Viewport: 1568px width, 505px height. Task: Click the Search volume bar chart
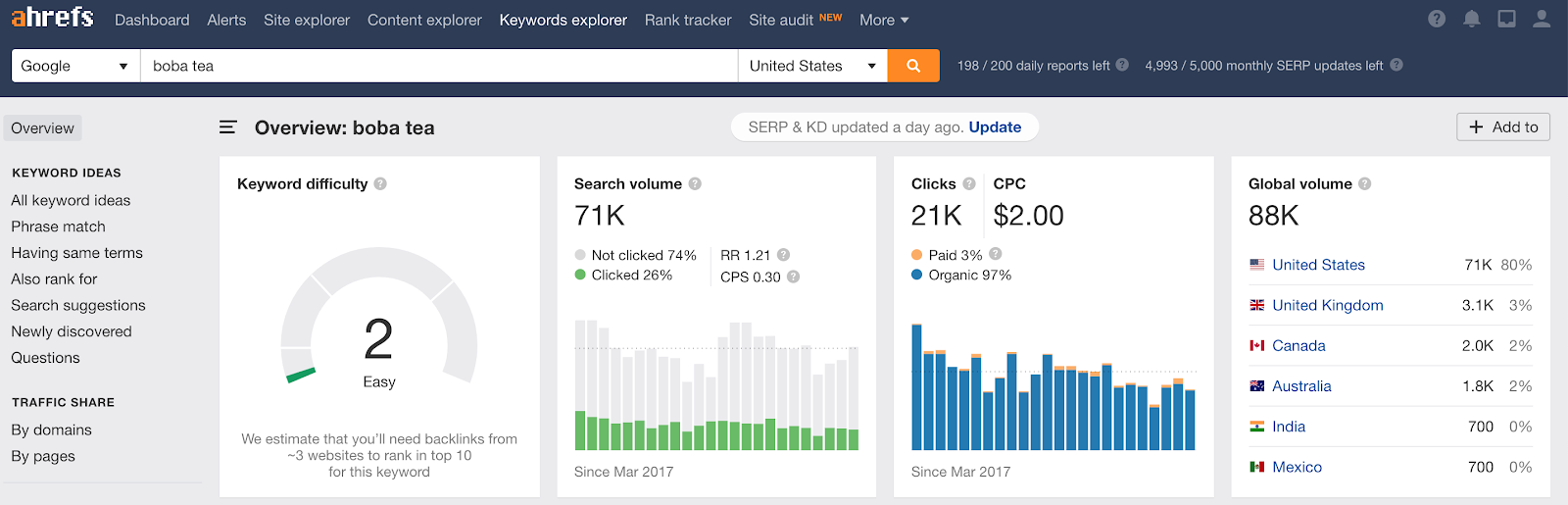pos(716,384)
